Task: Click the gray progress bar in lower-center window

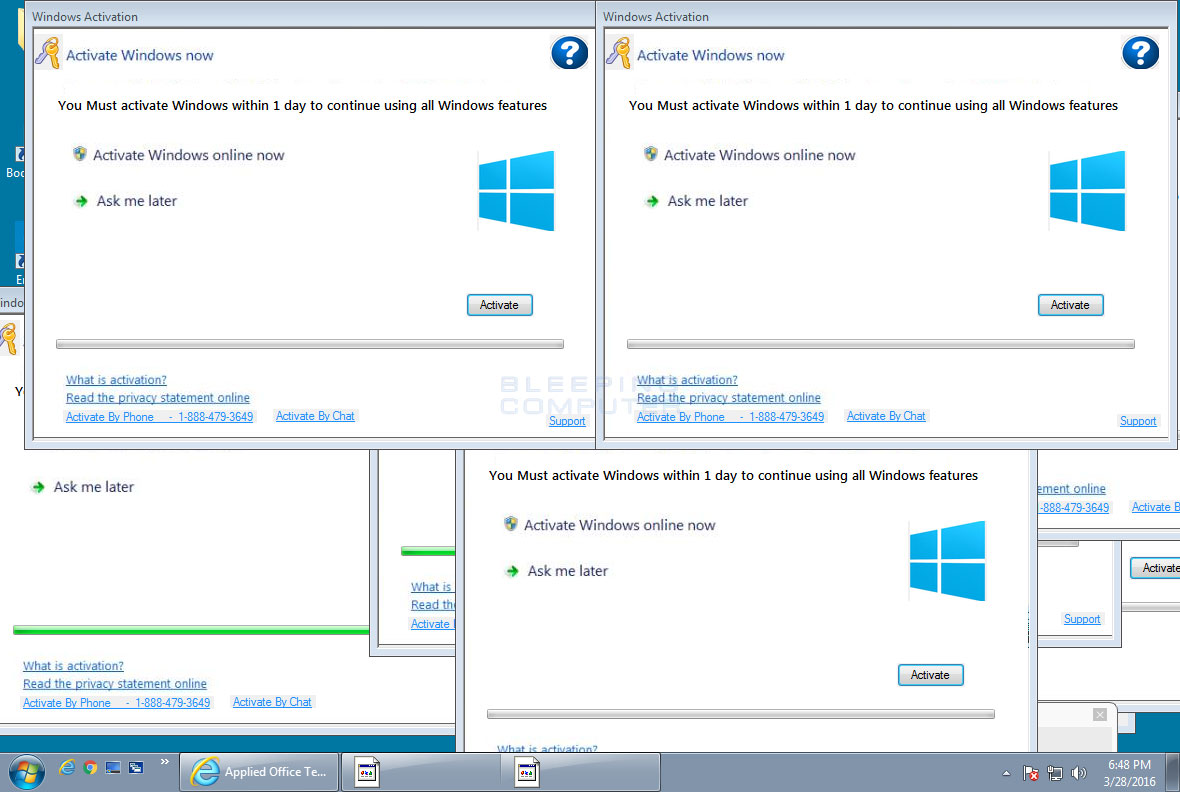Action: pos(741,714)
